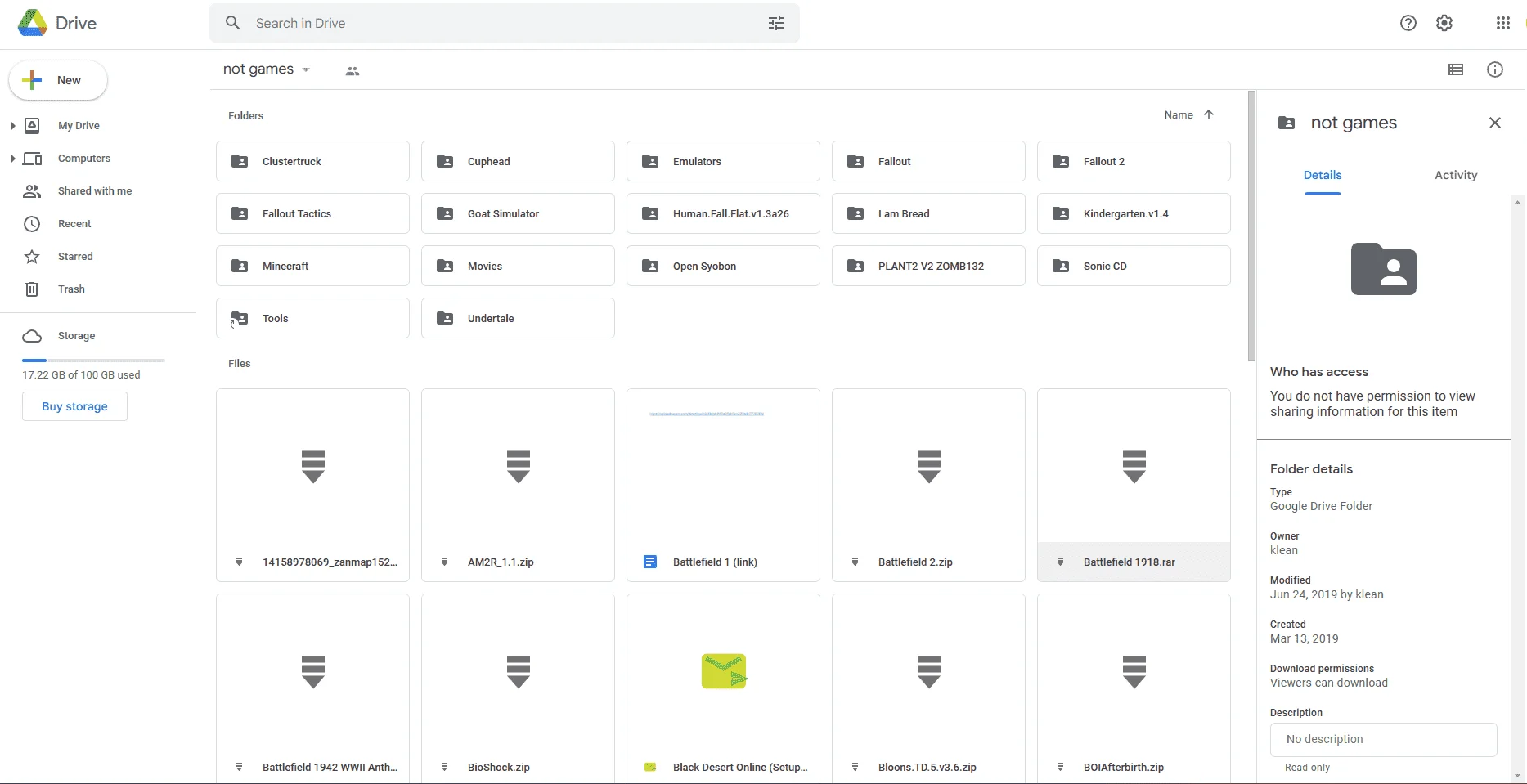Click the New button
Viewport: 1527px width, 784px height.
tap(58, 80)
